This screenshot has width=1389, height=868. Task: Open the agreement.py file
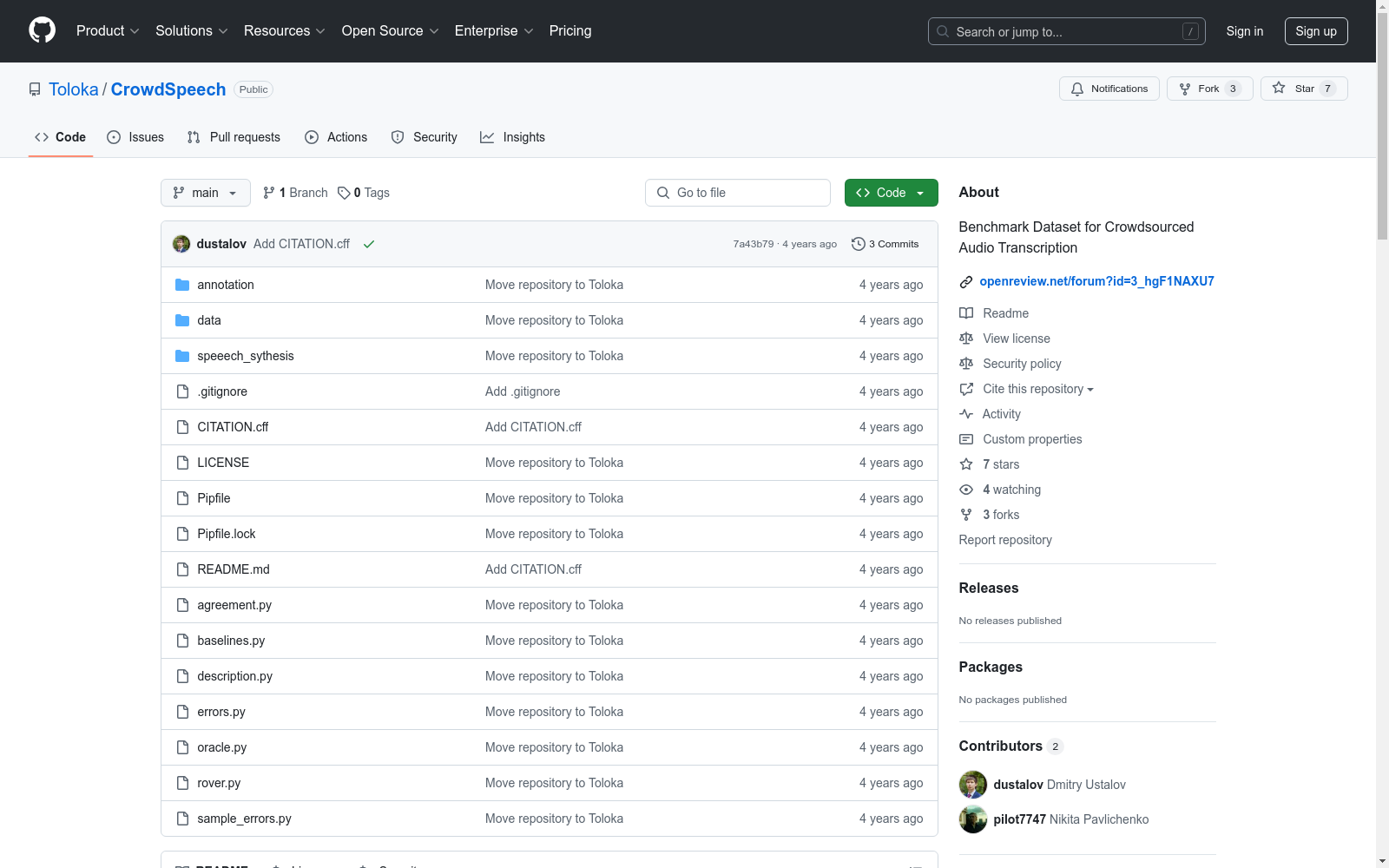pos(234,605)
